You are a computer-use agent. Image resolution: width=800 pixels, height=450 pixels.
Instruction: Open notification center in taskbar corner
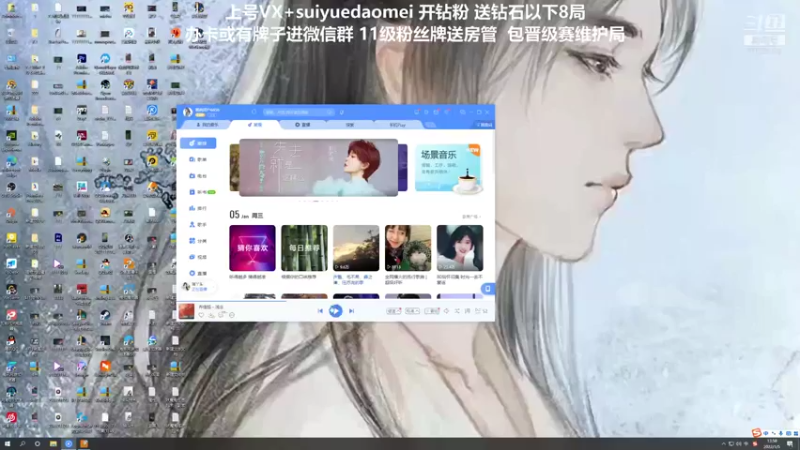pos(790,444)
